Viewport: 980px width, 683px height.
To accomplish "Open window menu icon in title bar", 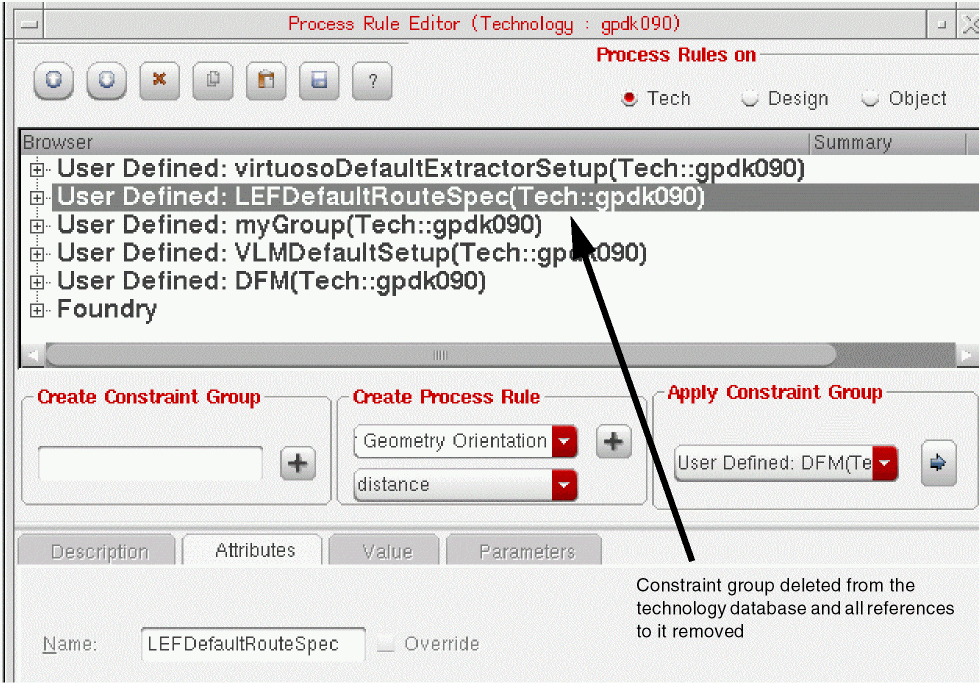I will click(x=29, y=25).
